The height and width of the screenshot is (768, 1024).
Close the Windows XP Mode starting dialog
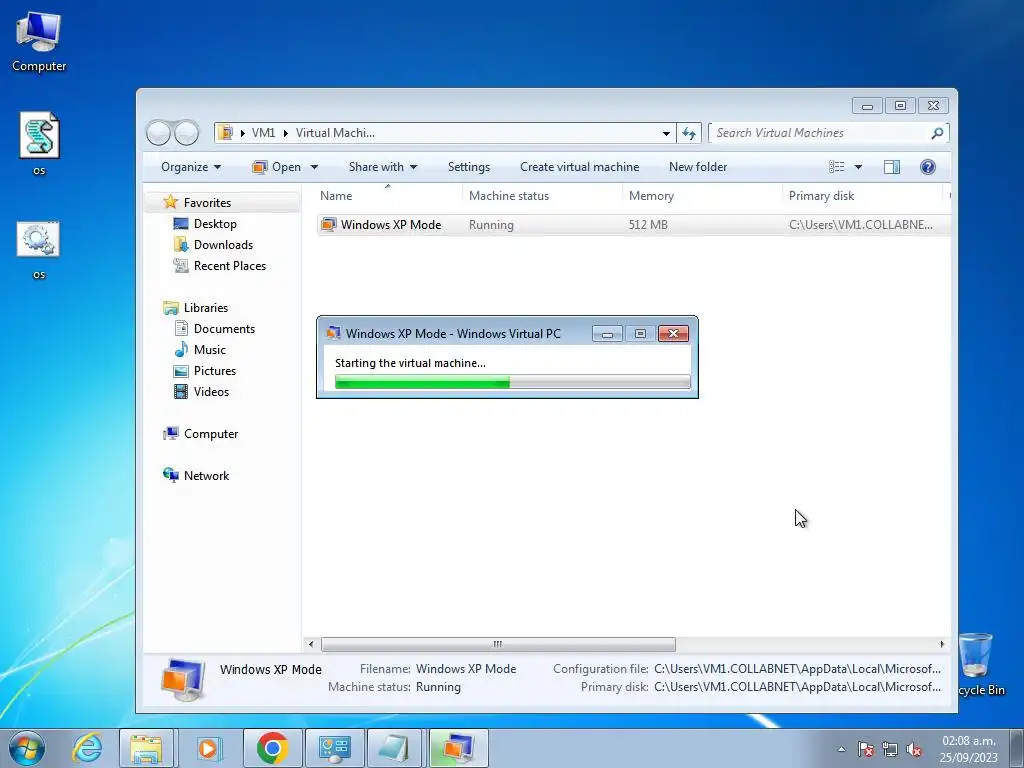click(673, 334)
